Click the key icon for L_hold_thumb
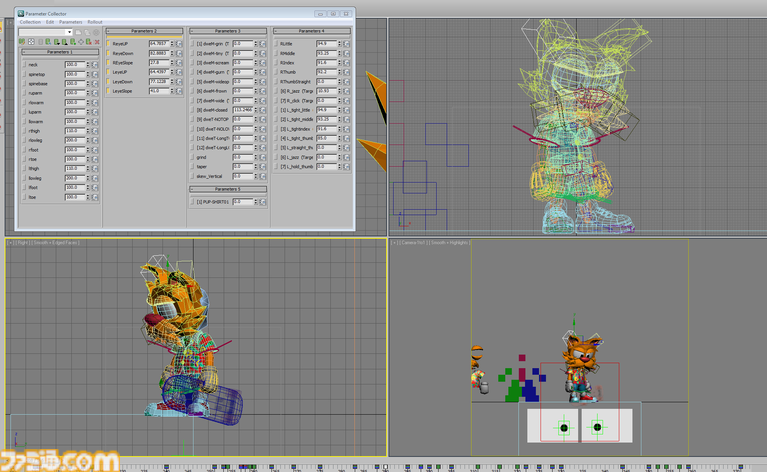Viewport: 767px width, 472px height. click(x=346, y=167)
